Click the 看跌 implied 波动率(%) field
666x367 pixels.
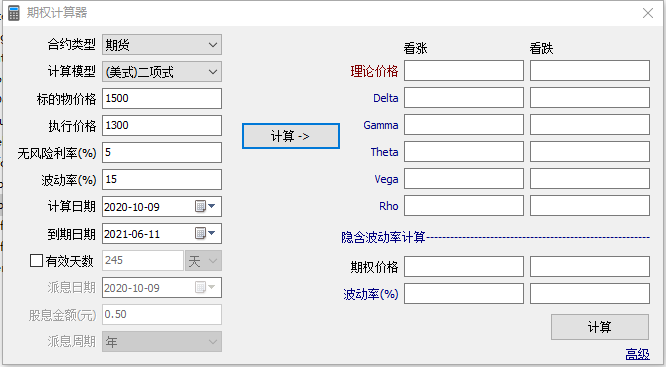click(x=590, y=294)
